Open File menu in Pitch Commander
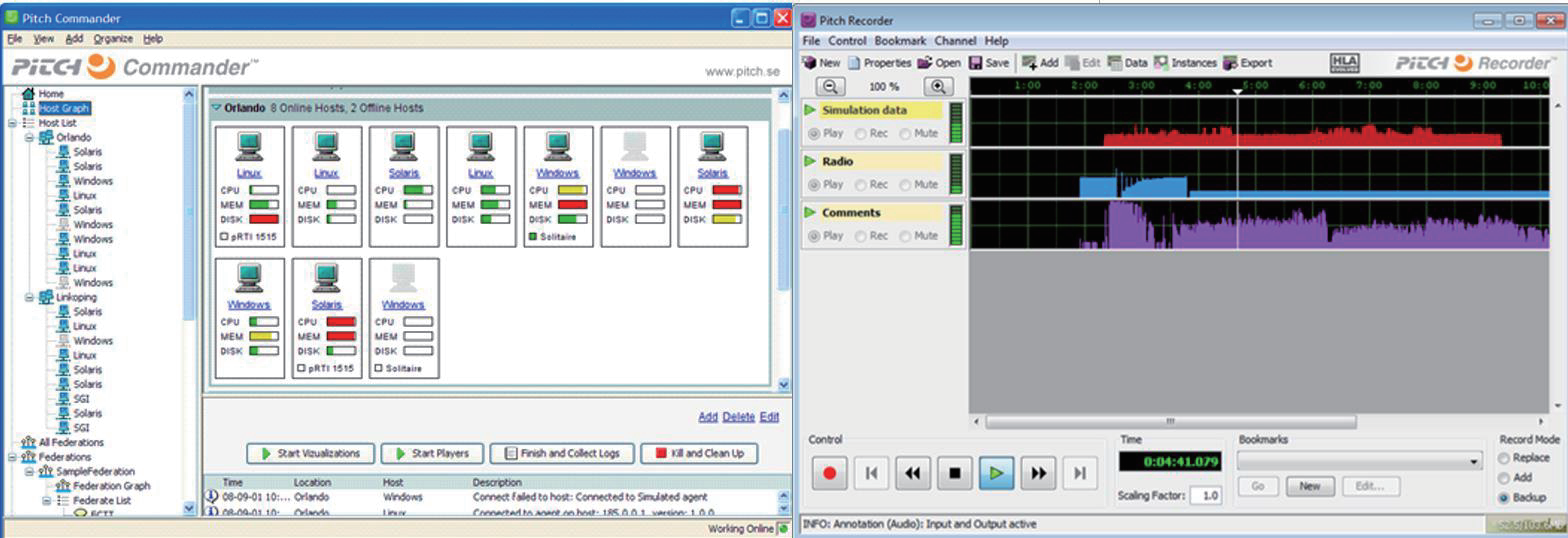1568x538 pixels. tap(14, 39)
